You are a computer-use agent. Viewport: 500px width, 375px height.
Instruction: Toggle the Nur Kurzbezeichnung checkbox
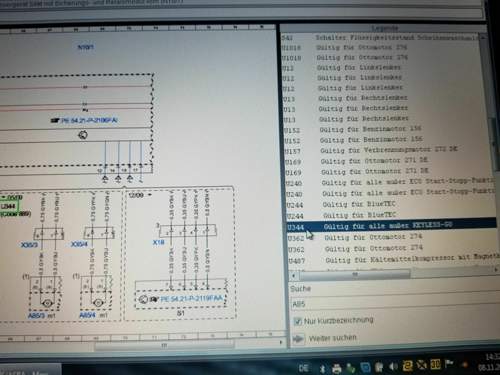point(297,321)
